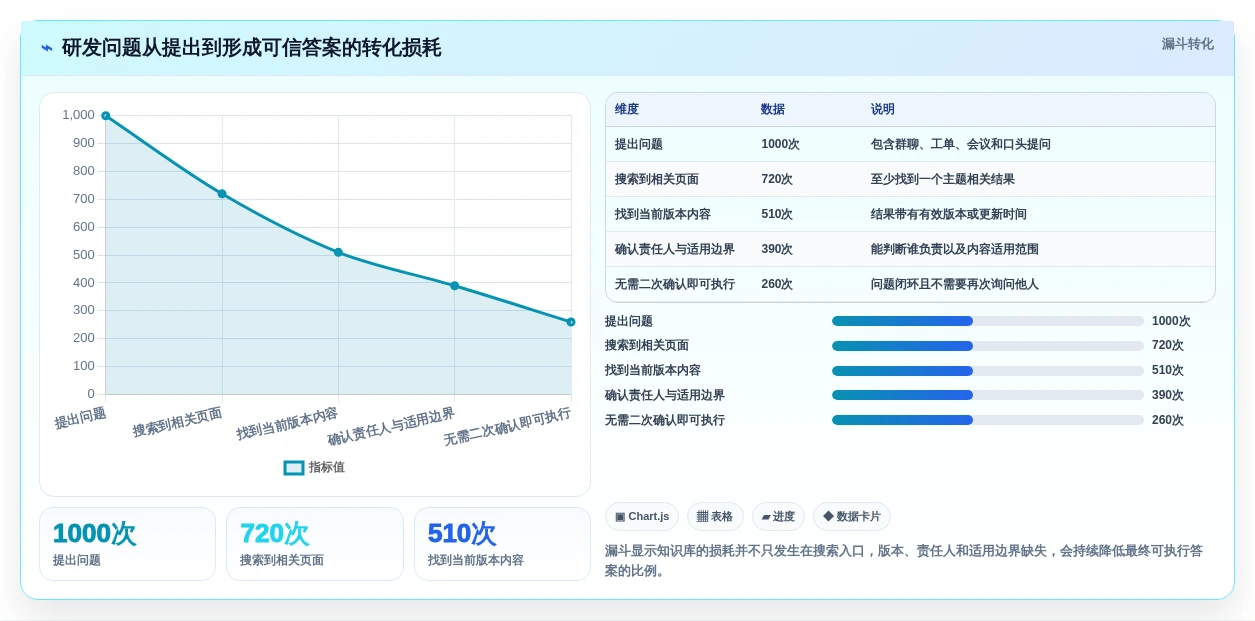1255x621 pixels.
Task: Click the y-axis label 1,000
Action: pos(78,115)
